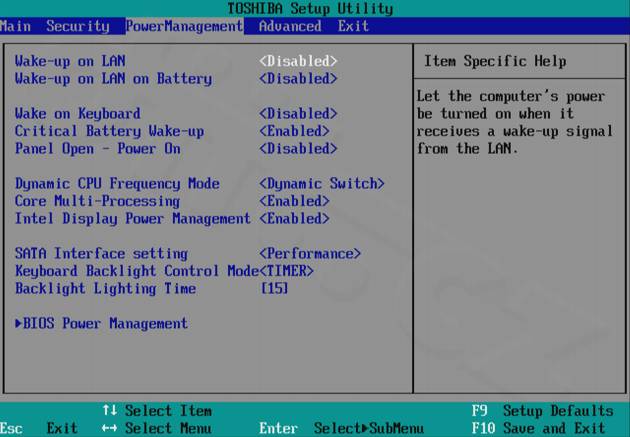Switch to the Security tab
Image resolution: width=630 pixels, height=437 pixels.
coord(78,26)
